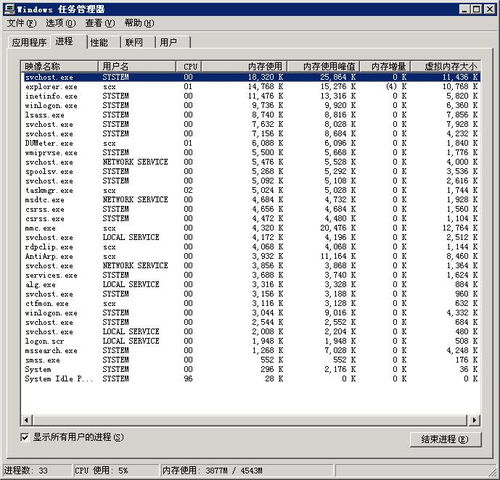The height and width of the screenshot is (480, 500).
Task: Select the spoolsv.exe process row
Action: coord(251,172)
